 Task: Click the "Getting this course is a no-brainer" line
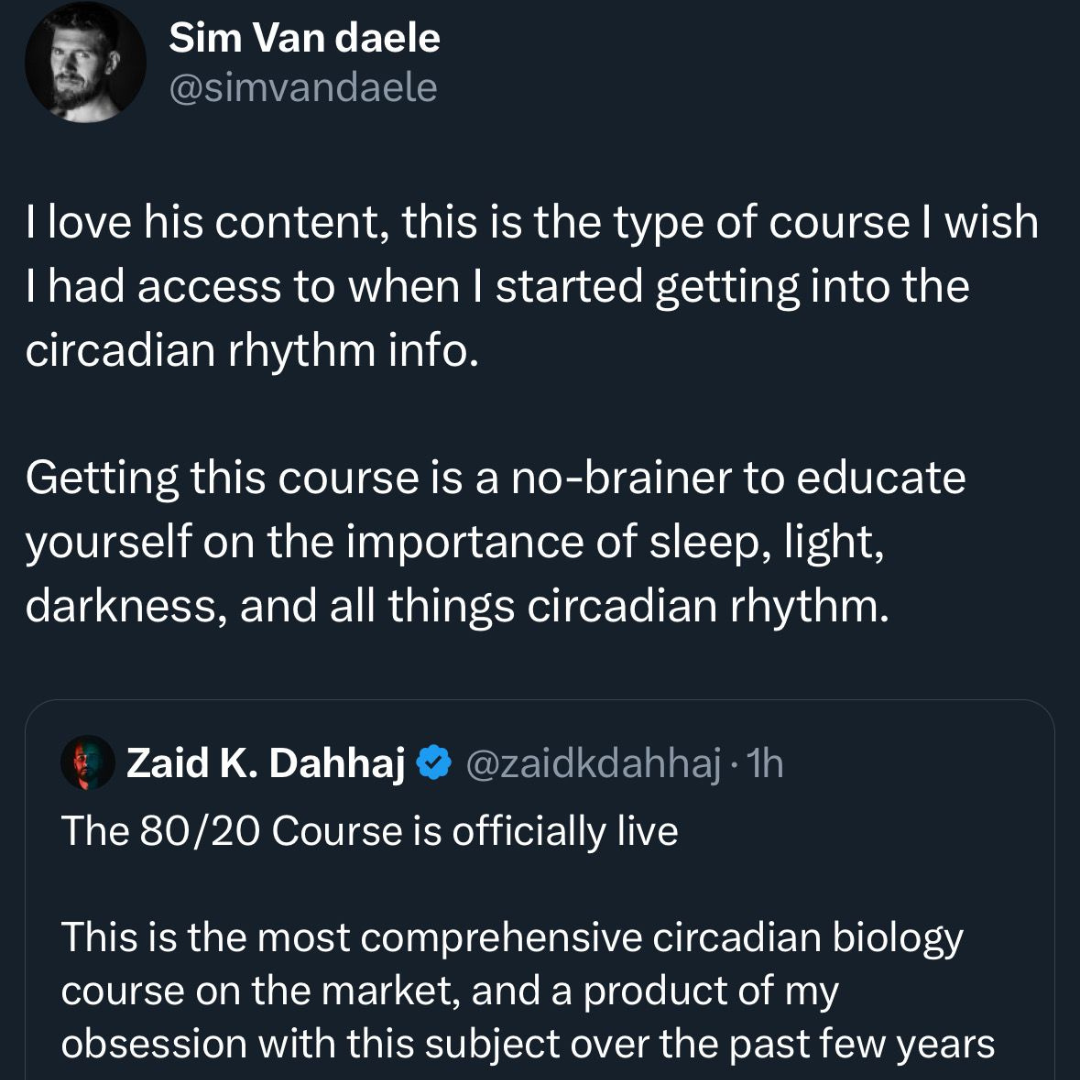click(x=495, y=477)
